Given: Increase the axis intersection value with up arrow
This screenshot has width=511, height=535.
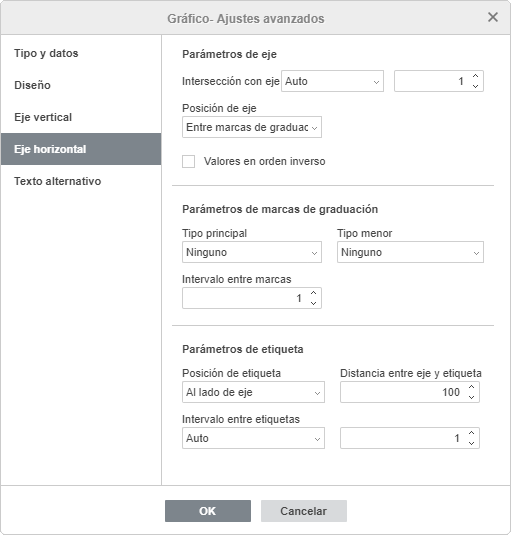Looking at the screenshot, I should pyautogui.click(x=476, y=76).
